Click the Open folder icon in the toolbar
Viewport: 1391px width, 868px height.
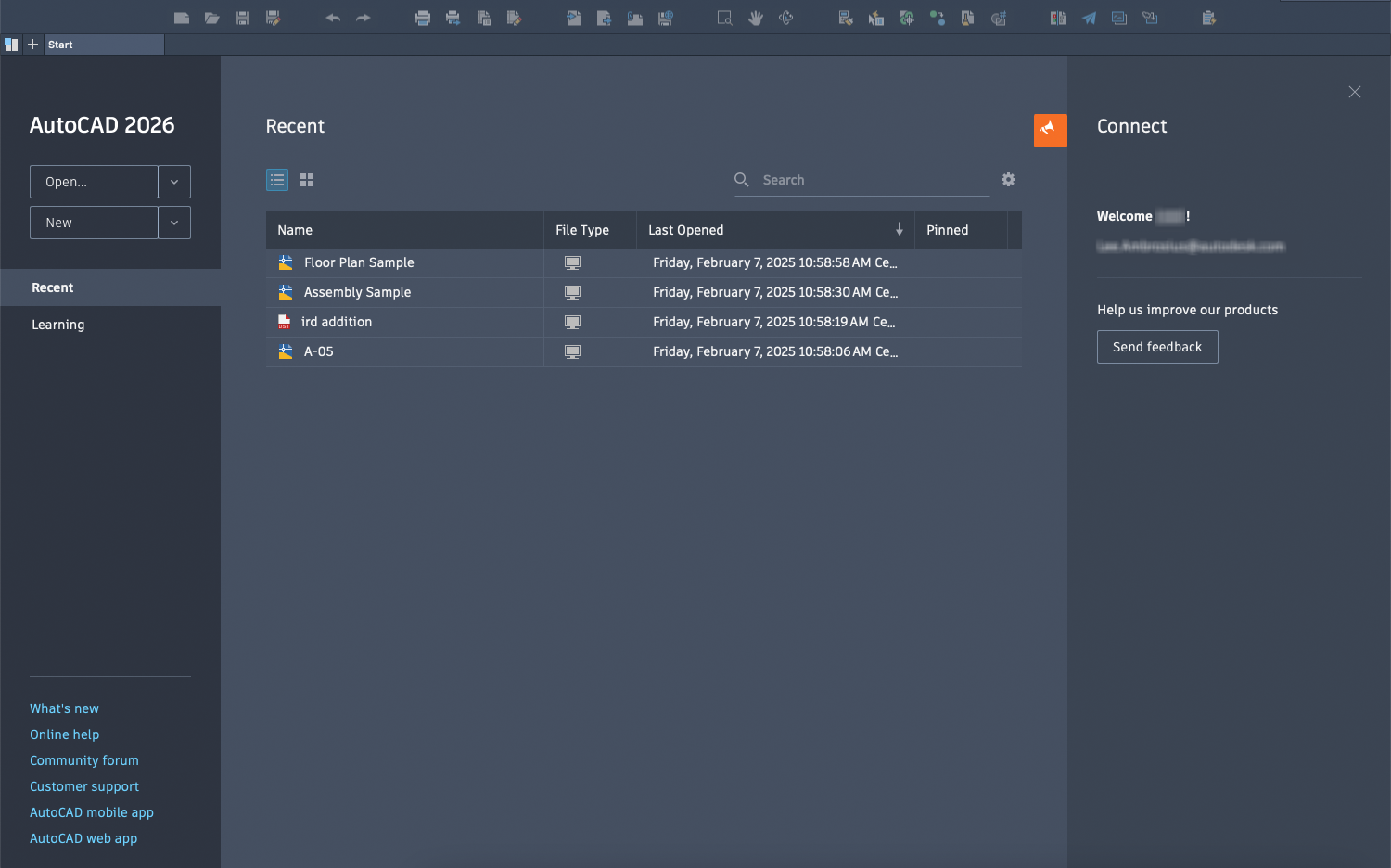212,18
